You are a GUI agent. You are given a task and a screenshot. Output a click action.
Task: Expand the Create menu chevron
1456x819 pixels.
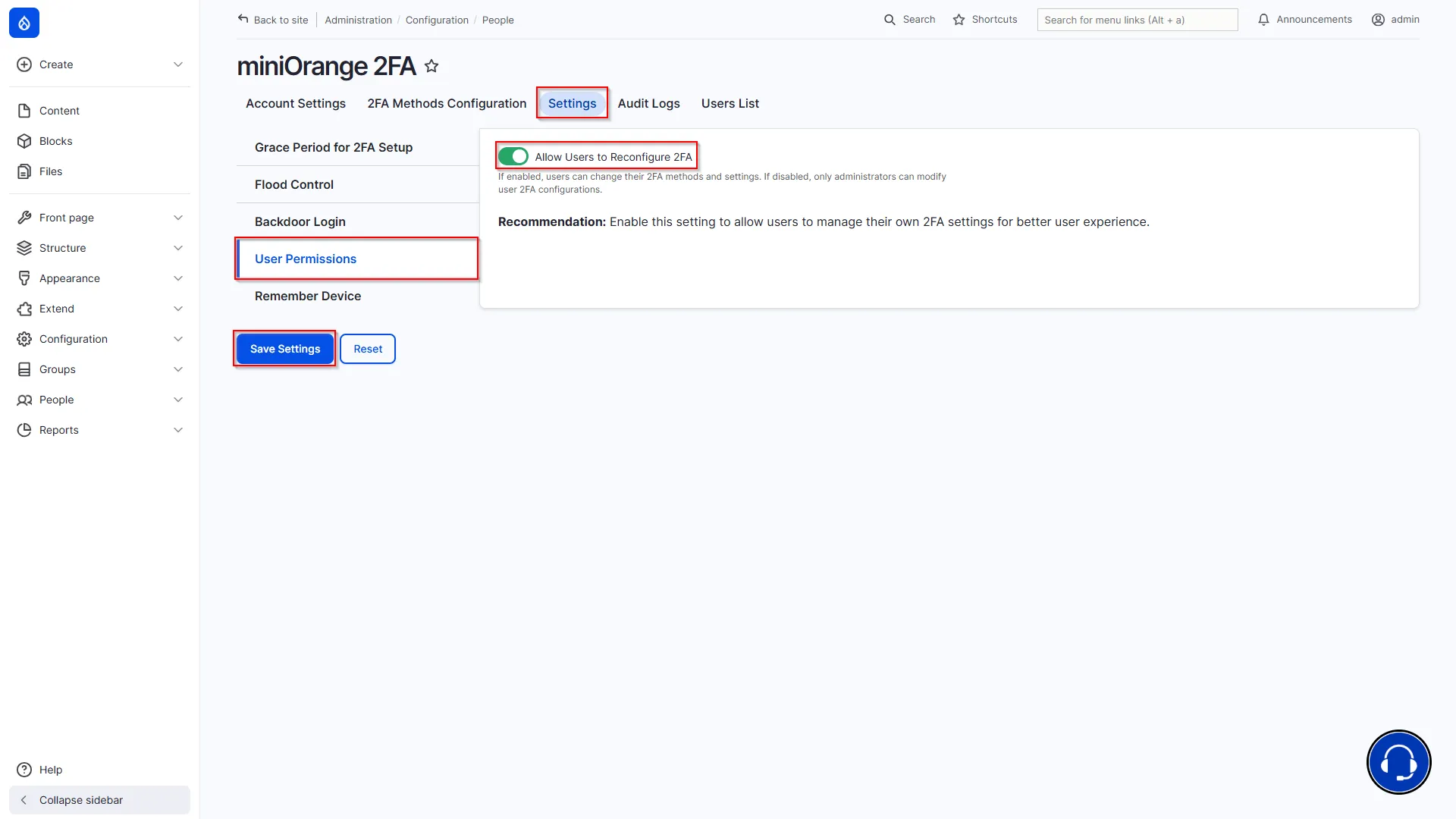point(178,64)
